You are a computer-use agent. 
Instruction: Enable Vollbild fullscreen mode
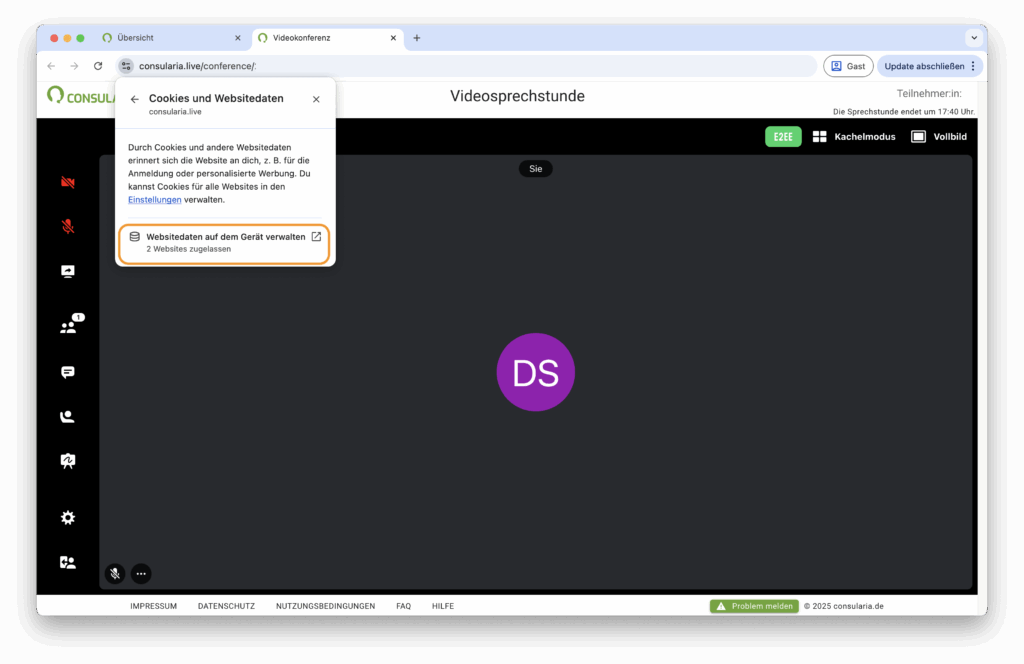[939, 136]
